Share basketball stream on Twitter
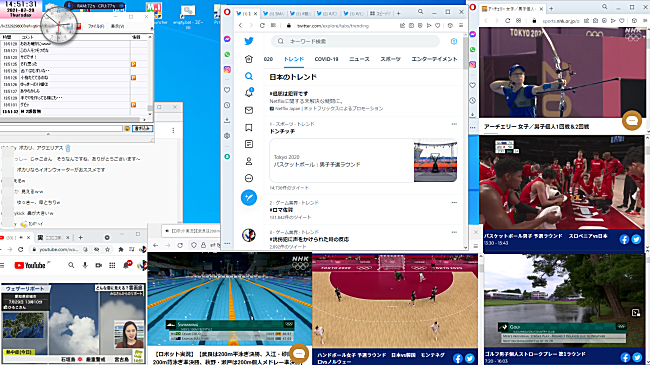Image resolution: width=650 pixels, height=365 pixels. coord(636,239)
